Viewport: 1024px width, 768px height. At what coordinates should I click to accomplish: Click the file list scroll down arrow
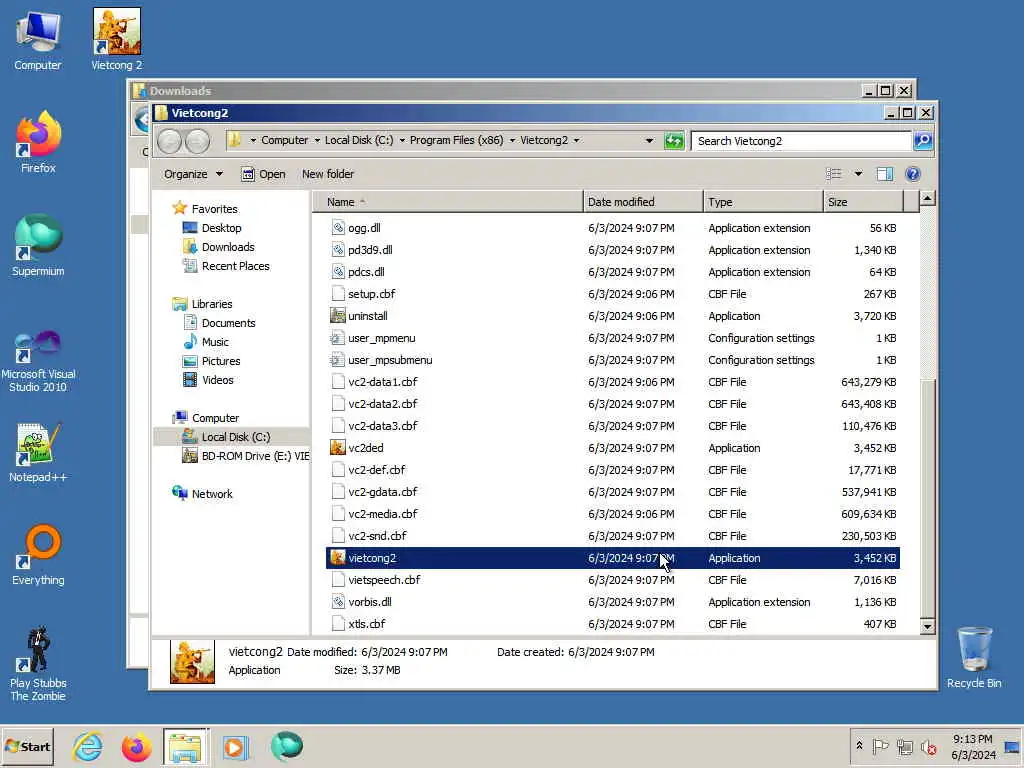point(927,626)
